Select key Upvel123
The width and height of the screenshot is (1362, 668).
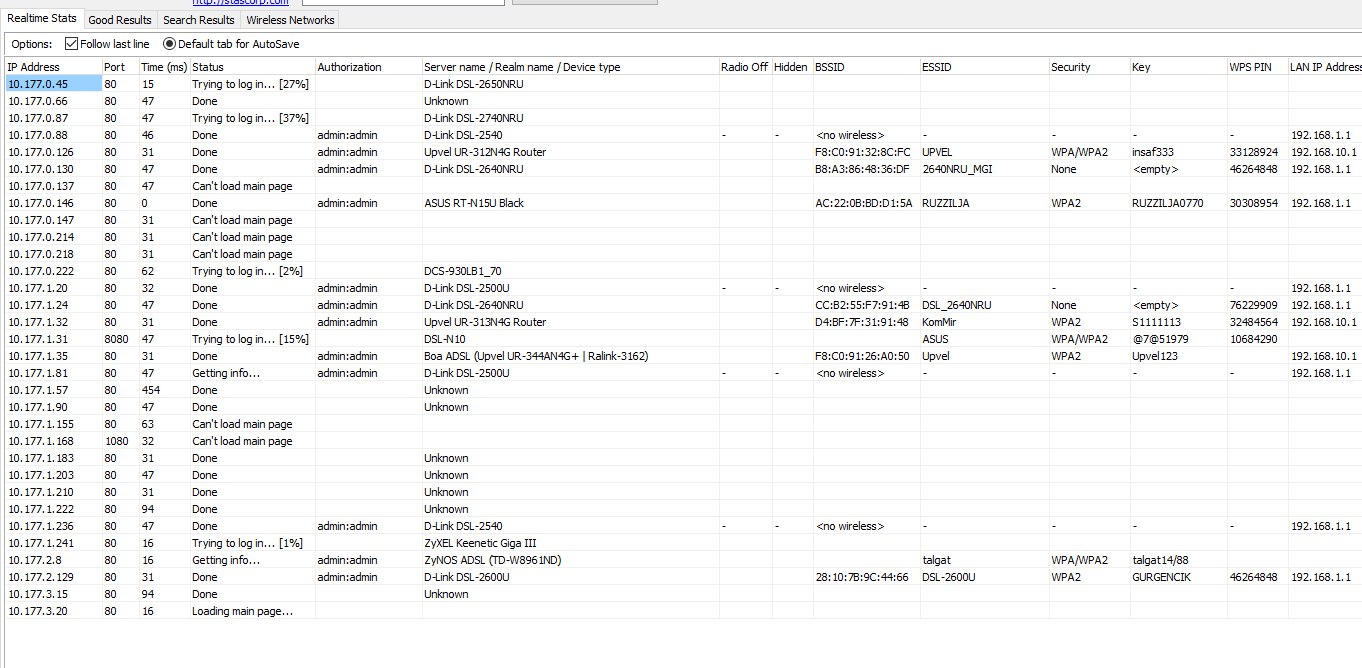click(x=1154, y=356)
